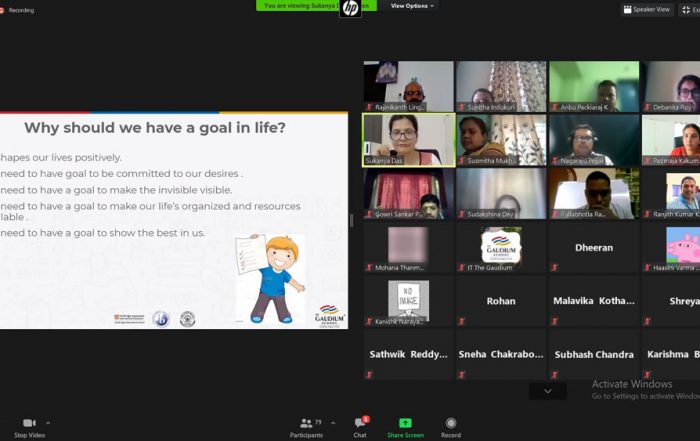Open the Participants panel icon

click(x=306, y=423)
